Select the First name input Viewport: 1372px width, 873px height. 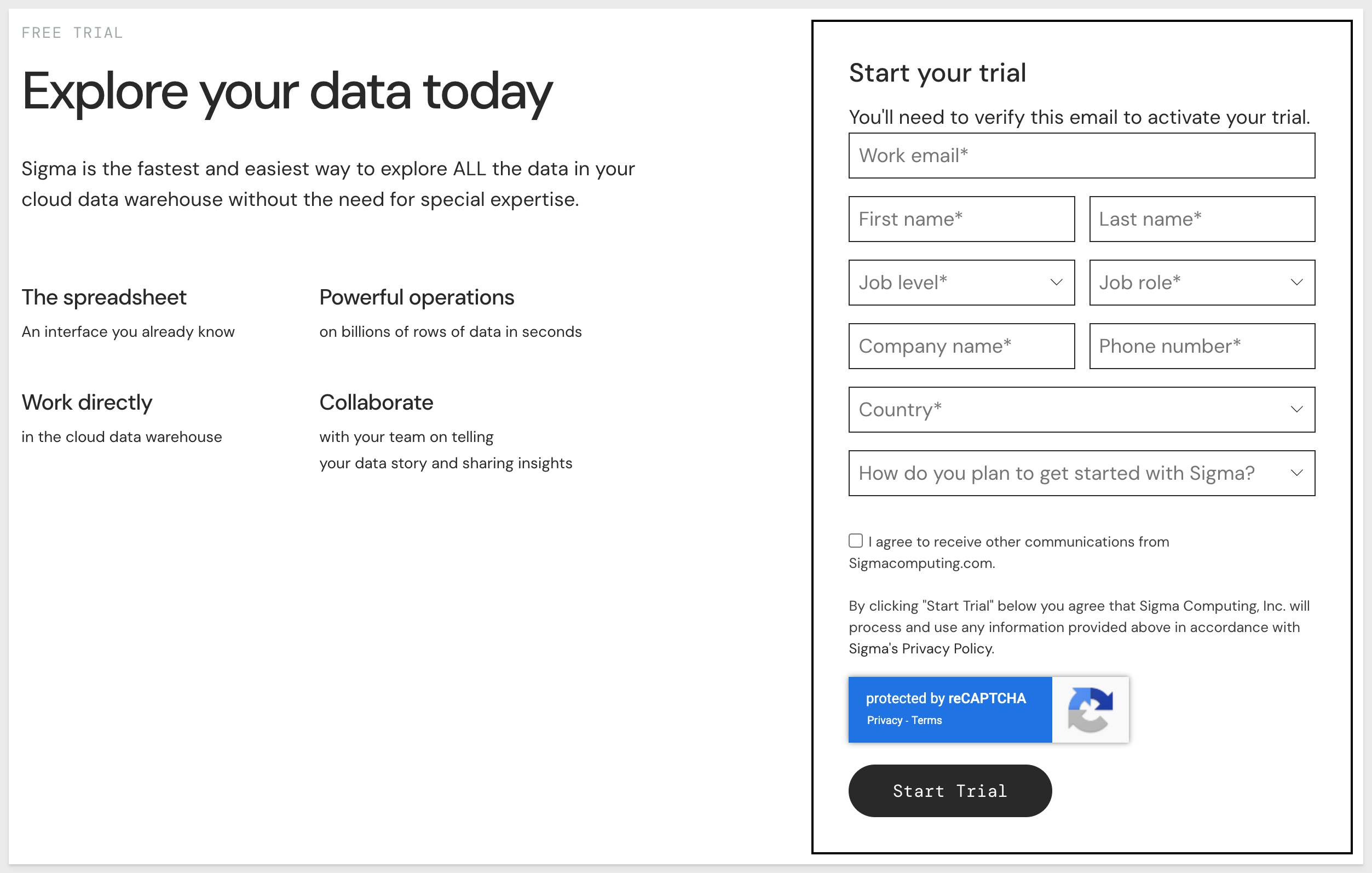(x=961, y=220)
